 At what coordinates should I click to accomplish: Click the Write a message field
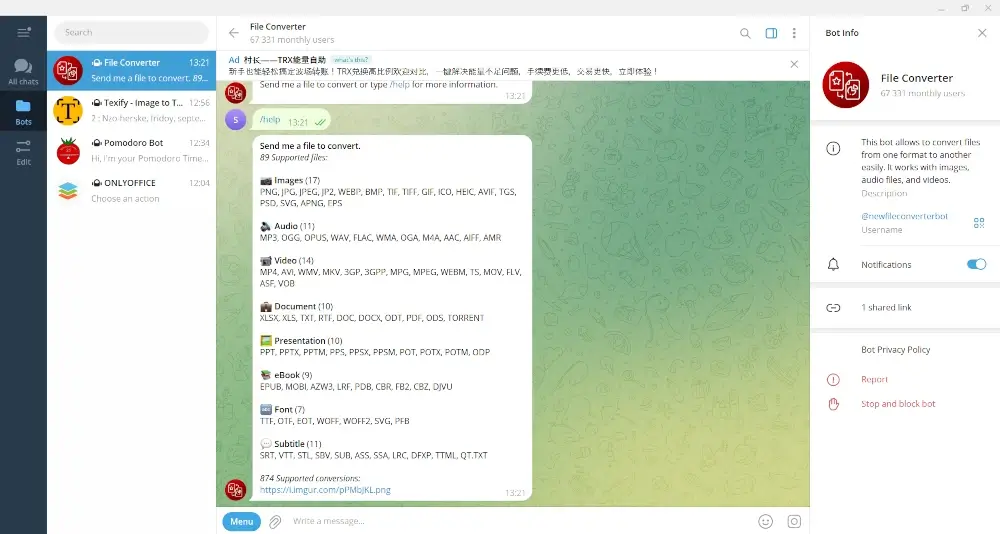[x=520, y=521]
